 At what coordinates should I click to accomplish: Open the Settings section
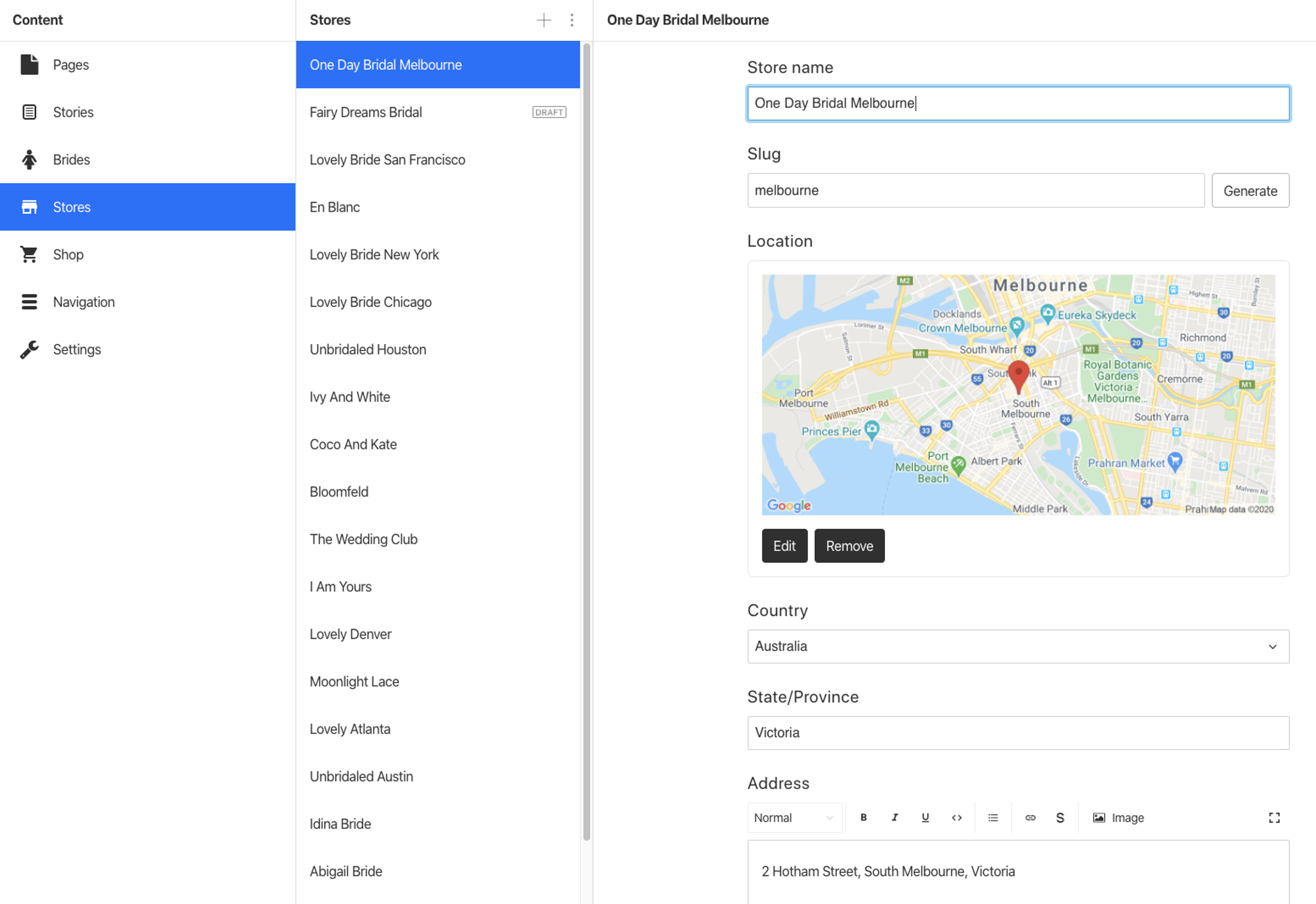pyautogui.click(x=77, y=349)
